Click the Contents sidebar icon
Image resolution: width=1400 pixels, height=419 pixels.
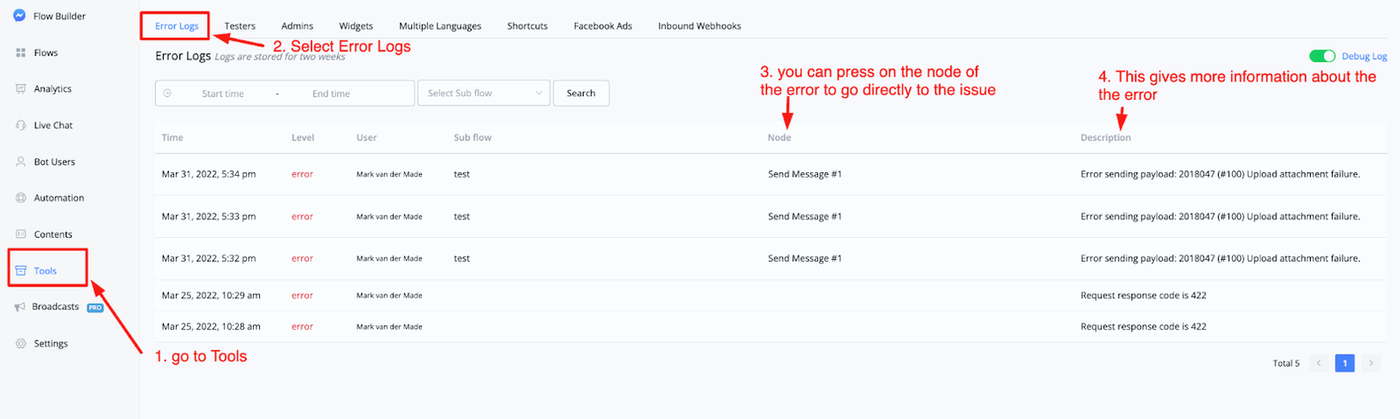pos(20,234)
